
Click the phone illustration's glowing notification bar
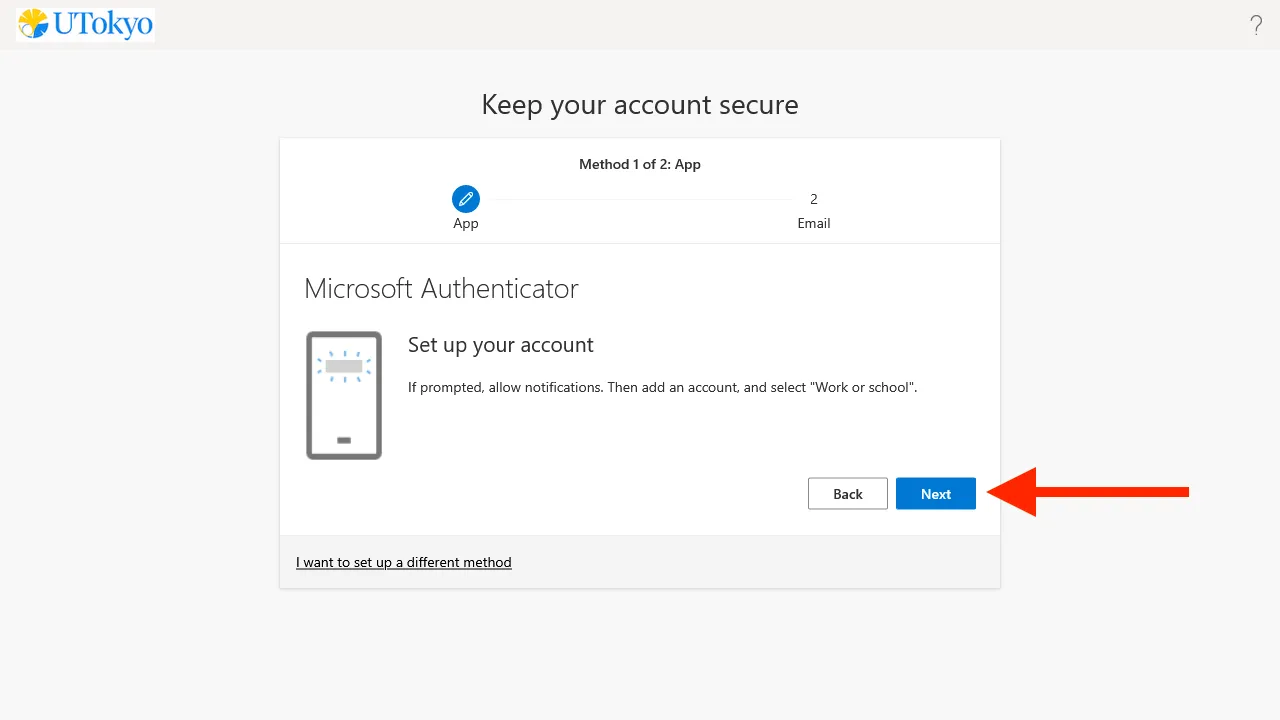tap(344, 366)
